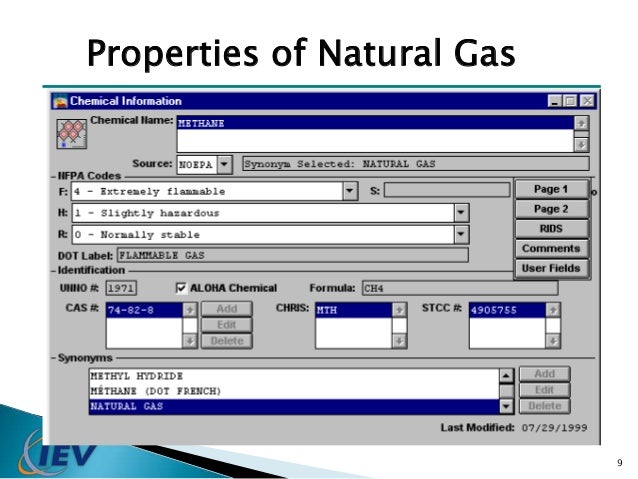Click the up arrow of Chemical Name list

(x=581, y=123)
